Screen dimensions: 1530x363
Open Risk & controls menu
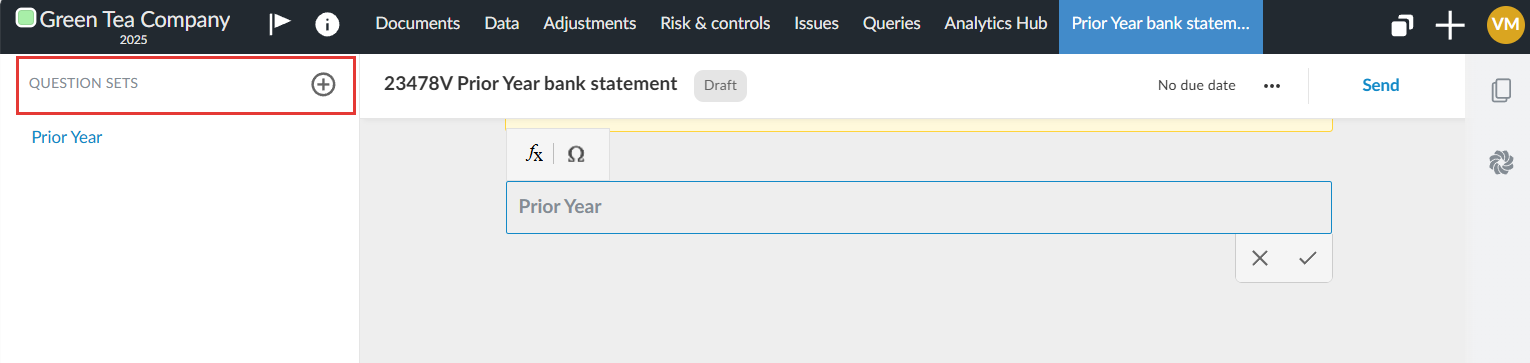click(x=715, y=23)
